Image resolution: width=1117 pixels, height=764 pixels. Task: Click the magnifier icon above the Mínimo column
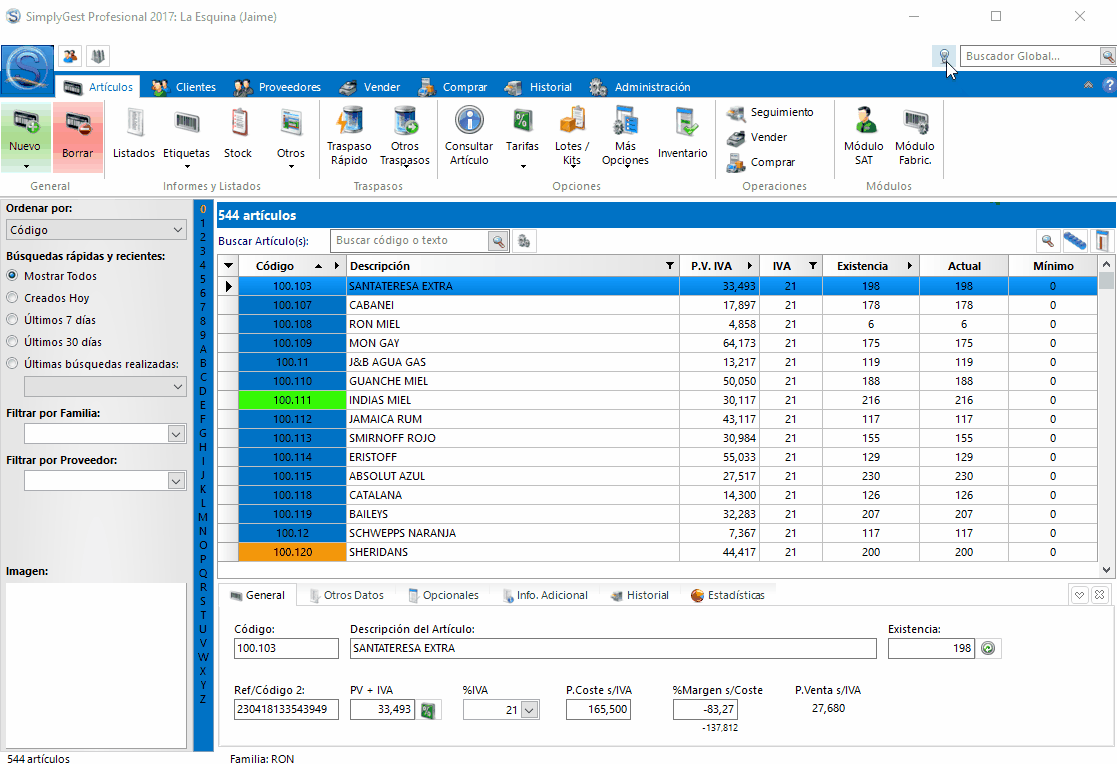click(x=1047, y=241)
